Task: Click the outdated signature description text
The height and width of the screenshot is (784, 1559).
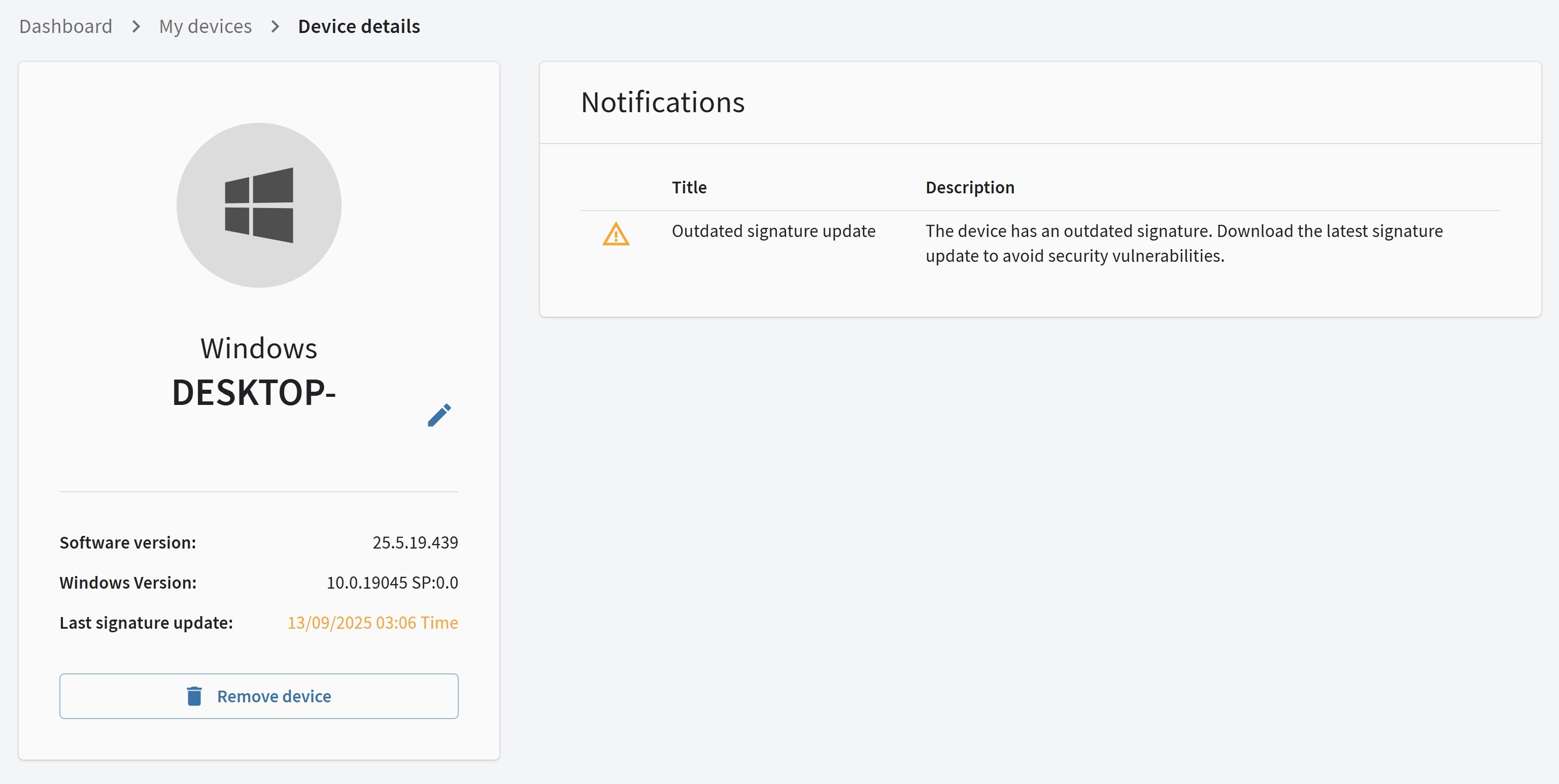Action: [x=1183, y=243]
